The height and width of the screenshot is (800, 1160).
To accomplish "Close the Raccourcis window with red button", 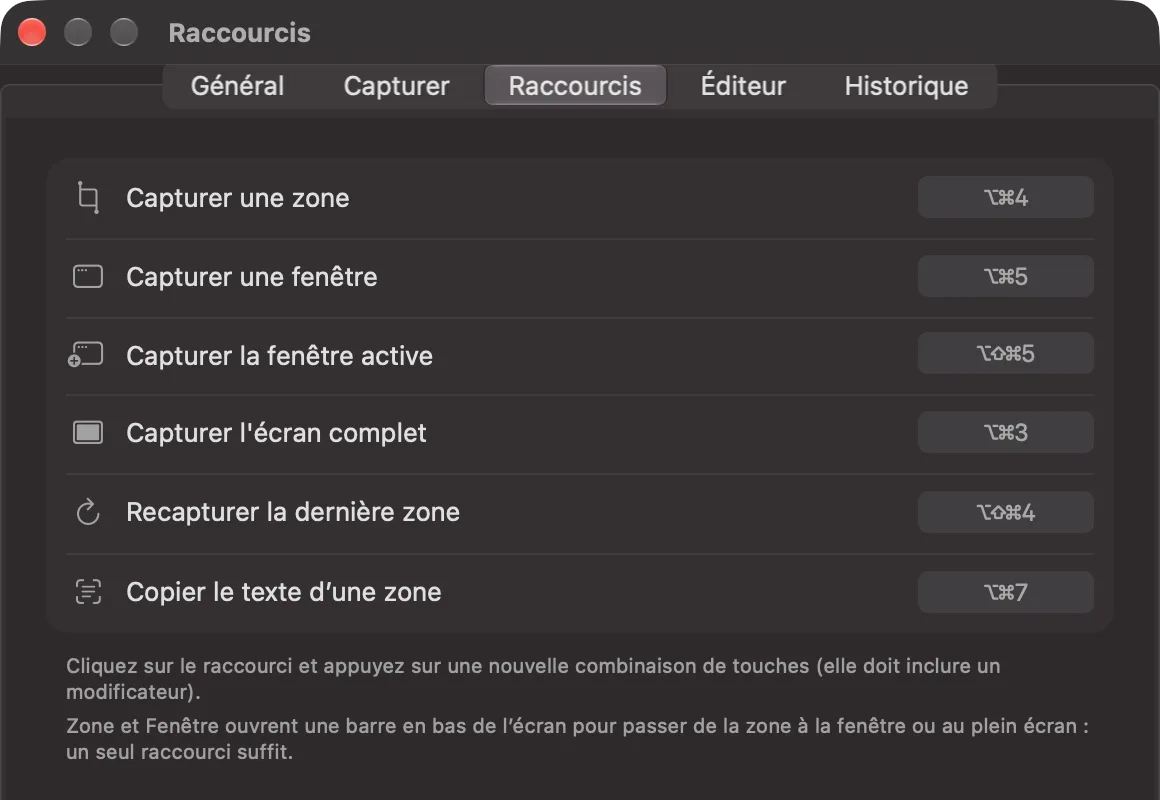I will pyautogui.click(x=32, y=33).
